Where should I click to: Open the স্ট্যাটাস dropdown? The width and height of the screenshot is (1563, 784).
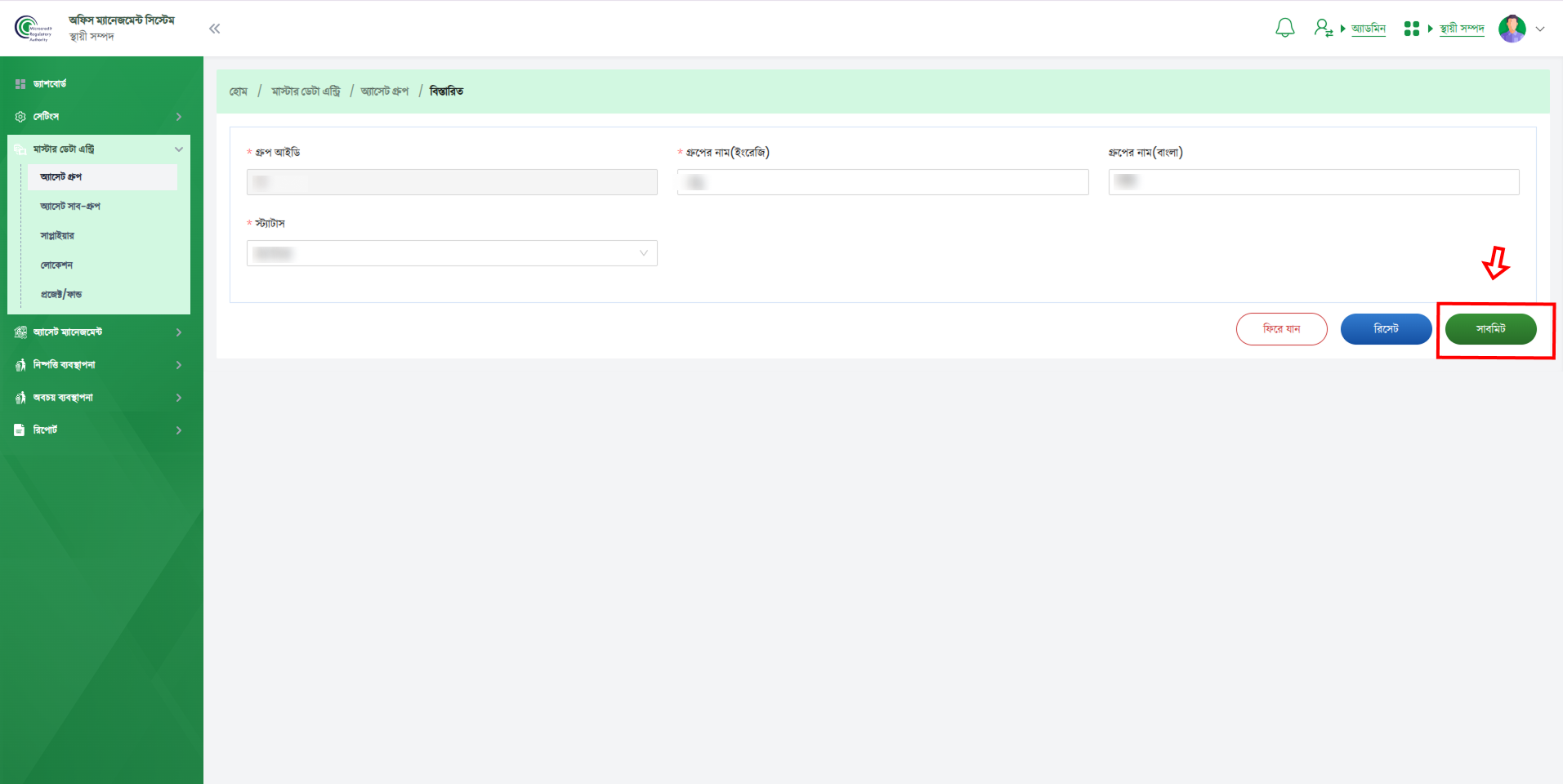tap(452, 253)
